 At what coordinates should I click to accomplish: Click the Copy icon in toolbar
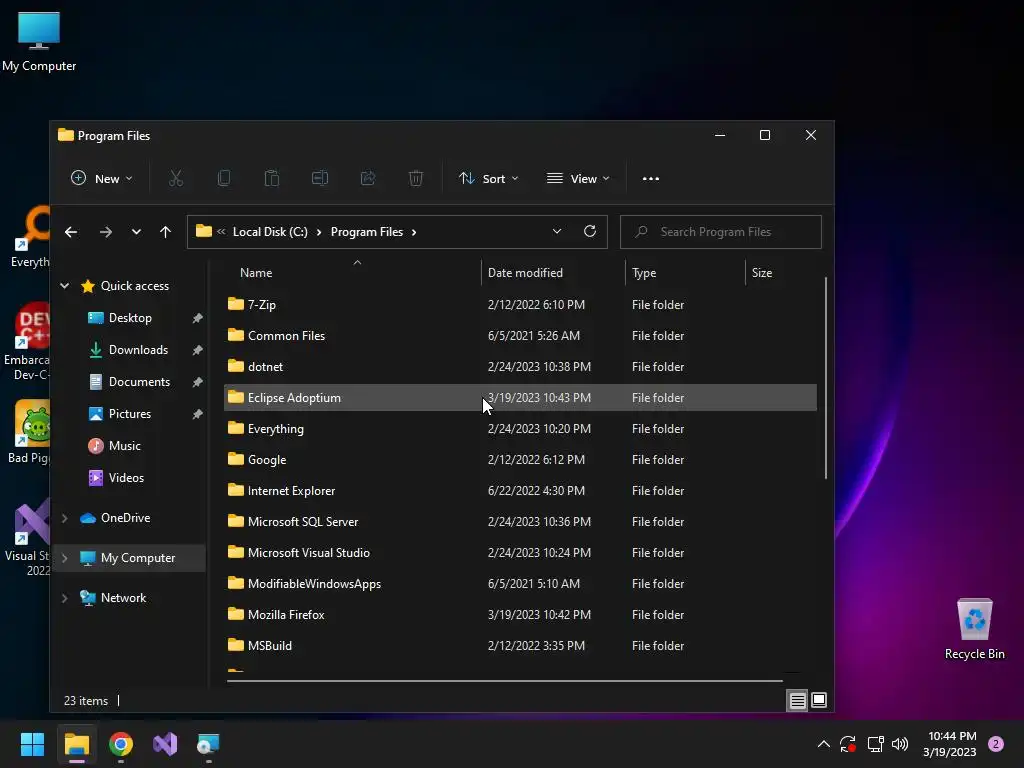[224, 178]
